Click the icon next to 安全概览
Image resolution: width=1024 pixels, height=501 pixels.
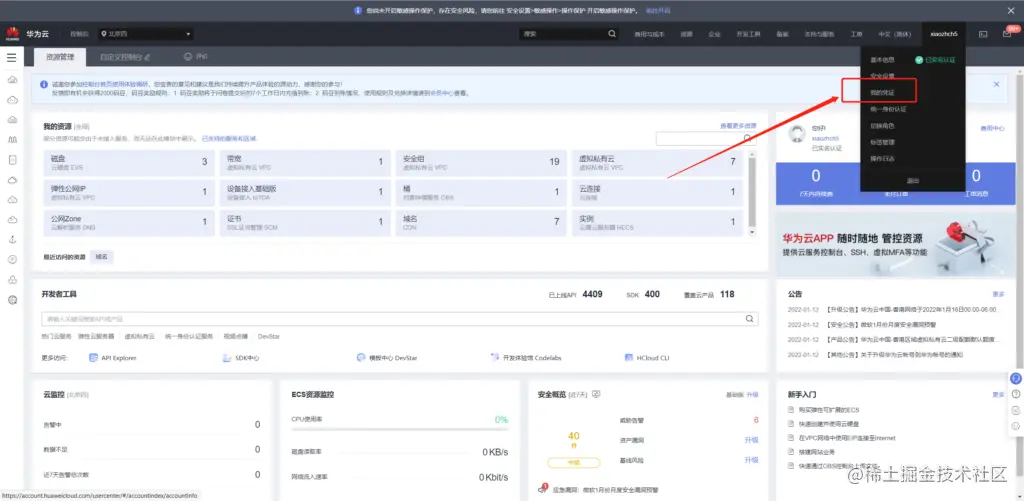596,394
